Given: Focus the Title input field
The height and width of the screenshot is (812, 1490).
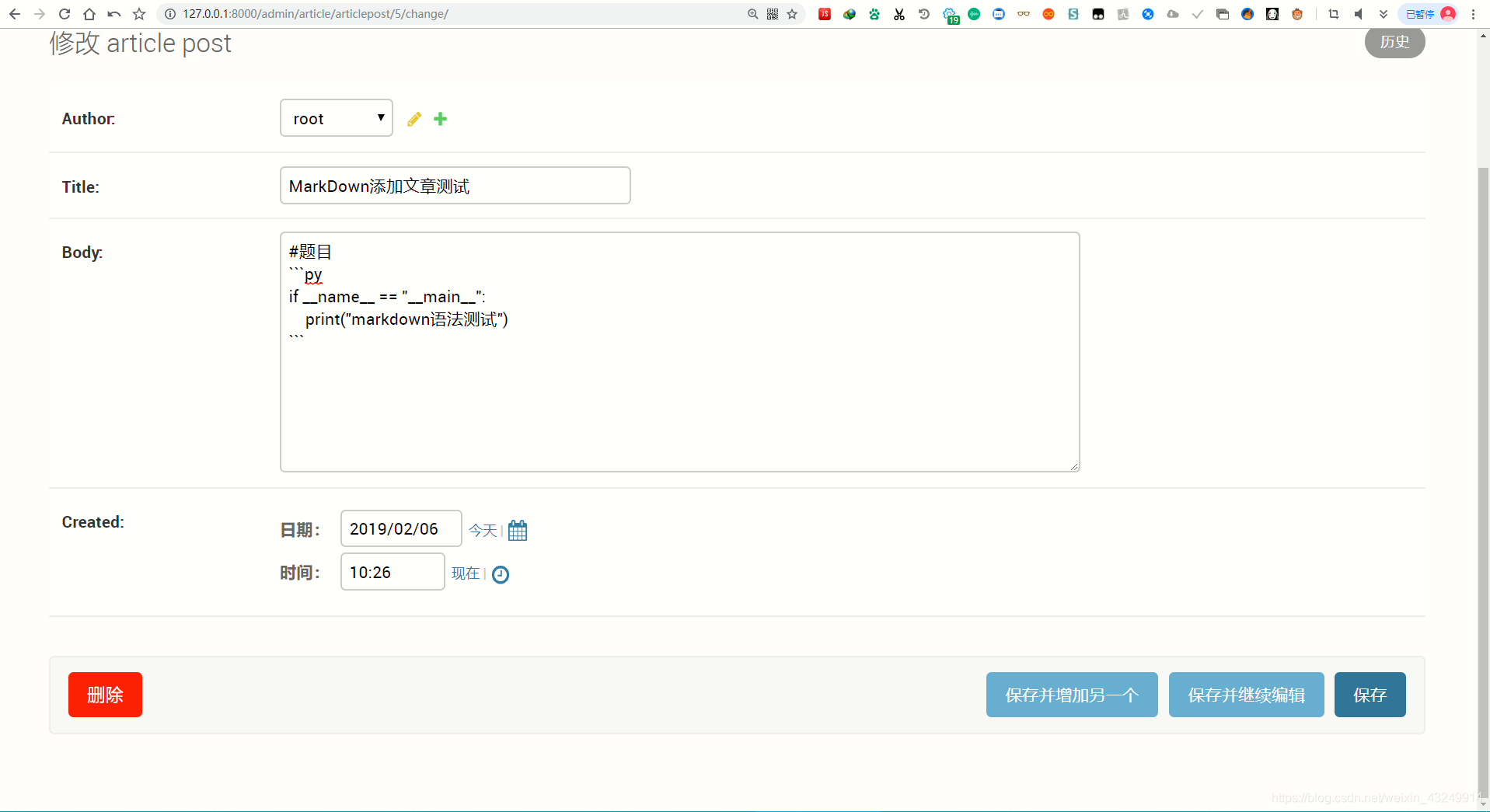Looking at the screenshot, I should [x=455, y=186].
